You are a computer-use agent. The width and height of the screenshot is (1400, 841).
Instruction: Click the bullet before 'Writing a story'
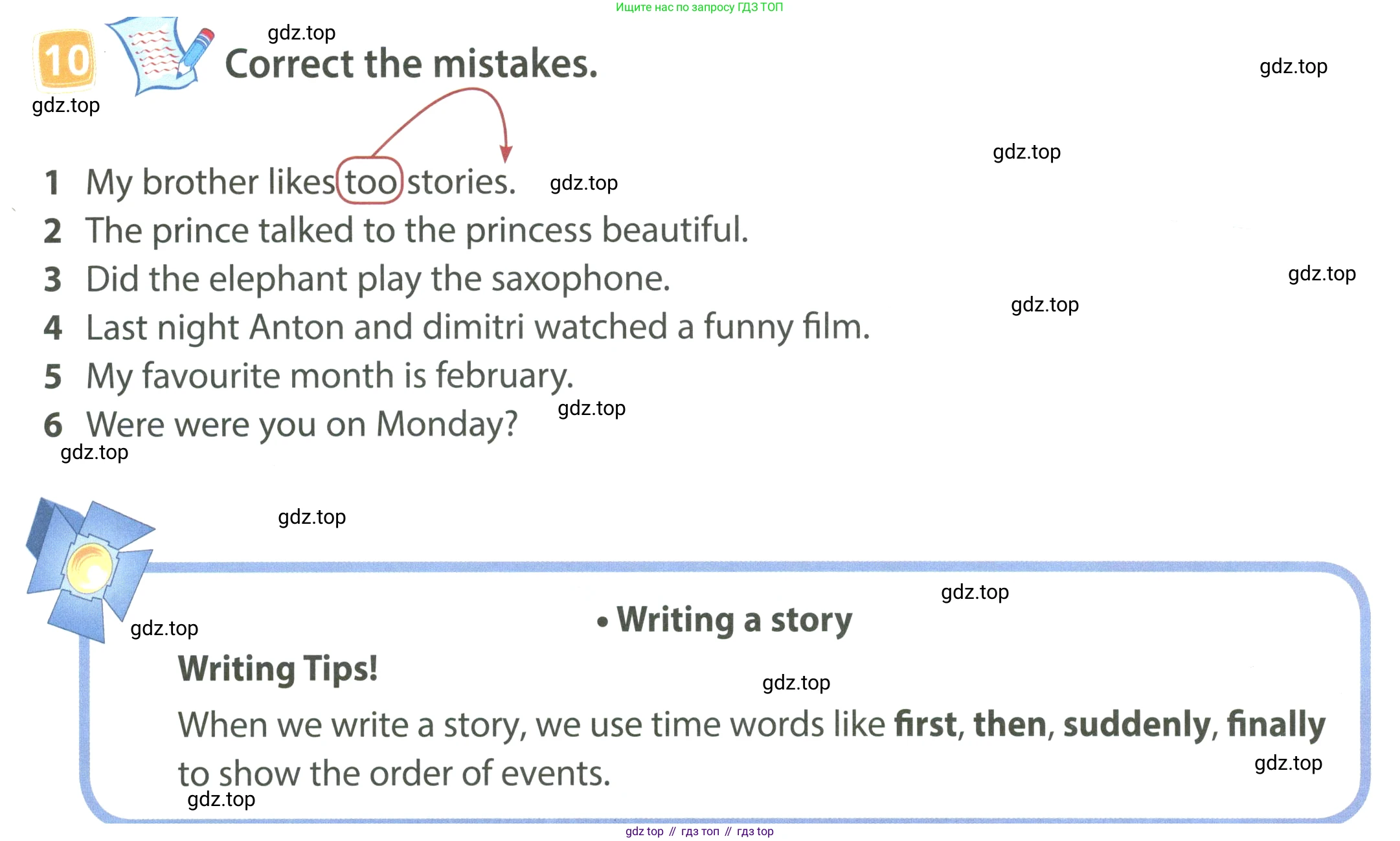click(x=603, y=622)
